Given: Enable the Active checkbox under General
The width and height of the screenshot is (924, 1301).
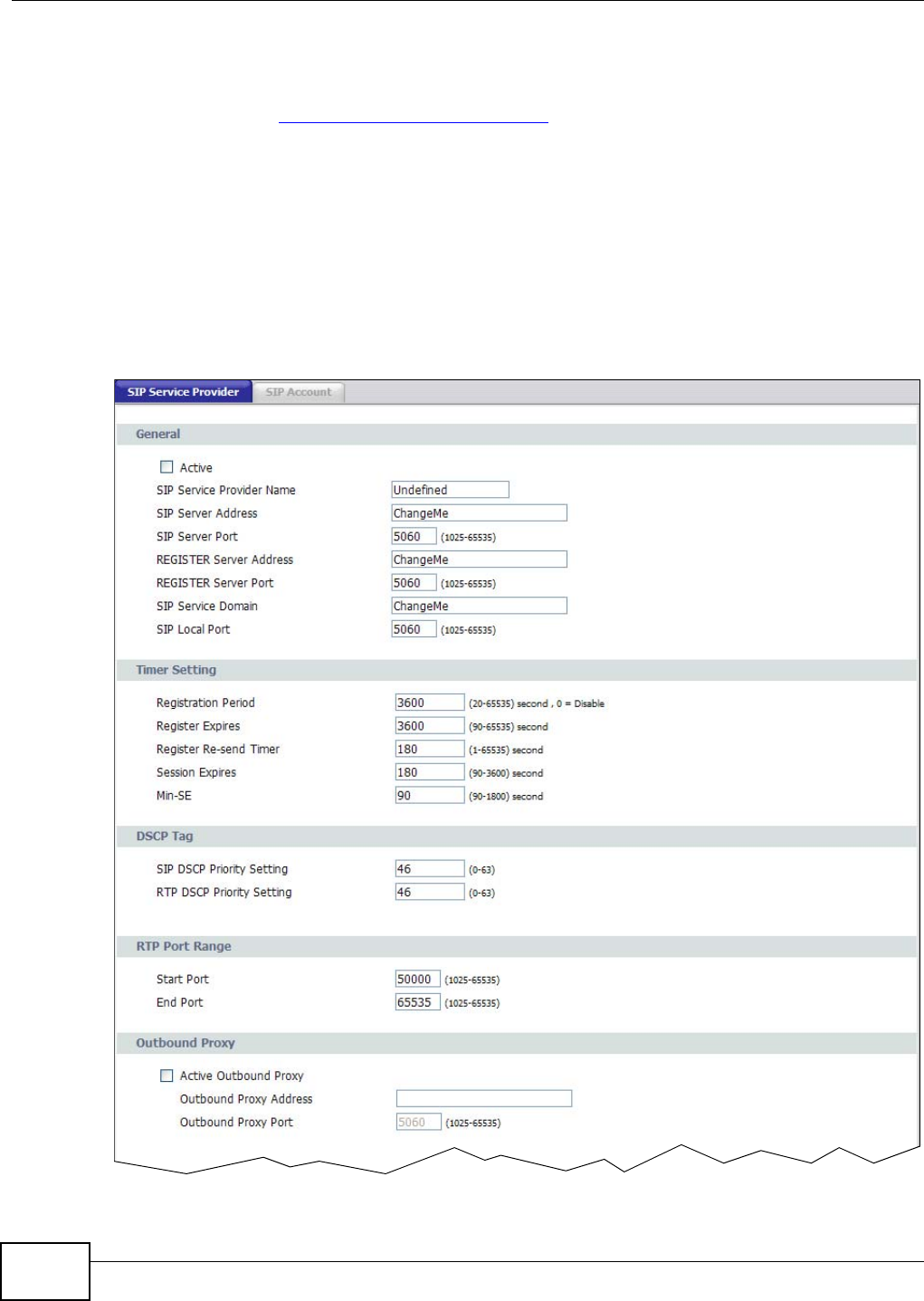Looking at the screenshot, I should click(x=167, y=467).
